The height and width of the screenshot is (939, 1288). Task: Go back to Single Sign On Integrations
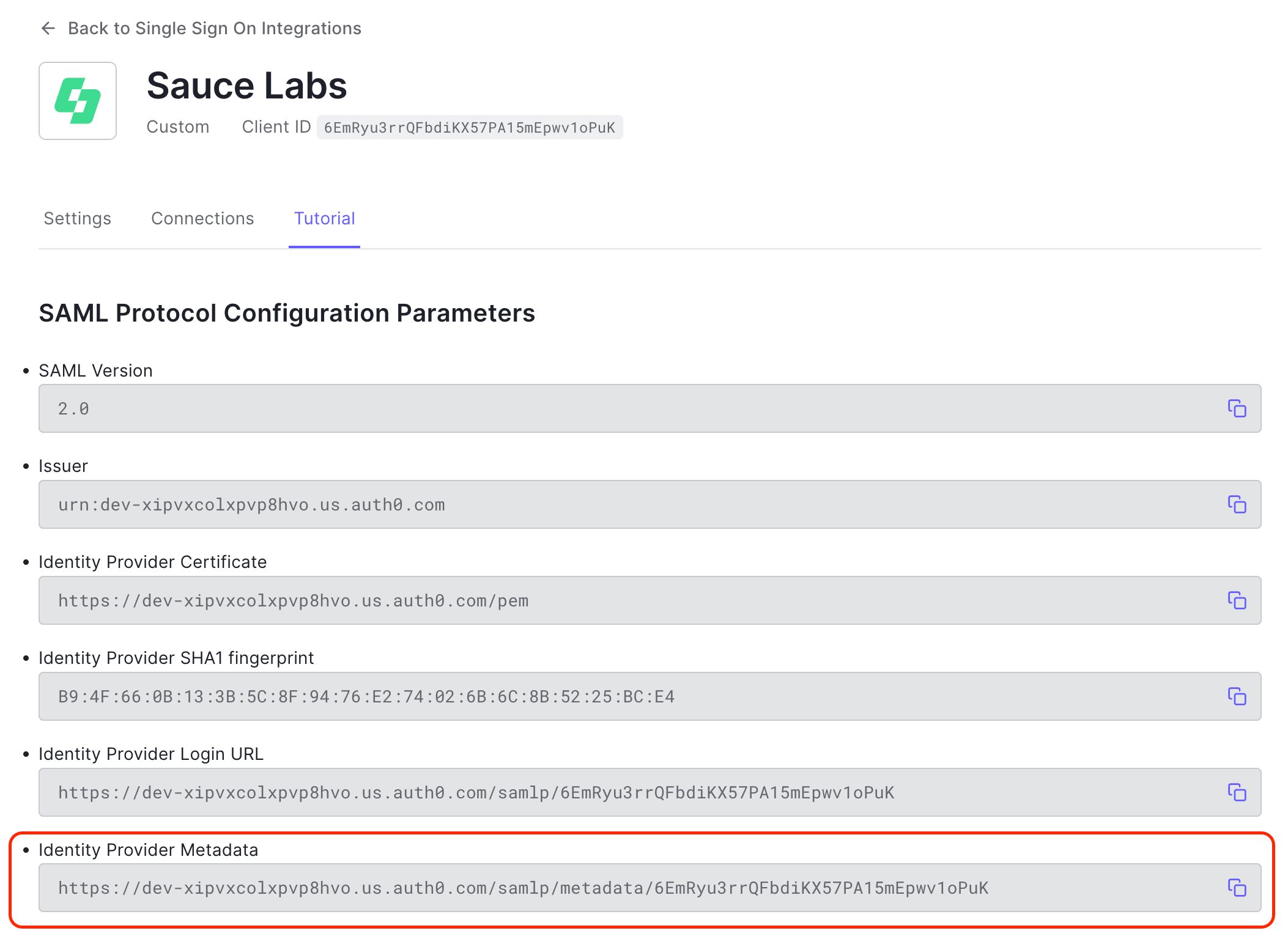pos(214,28)
